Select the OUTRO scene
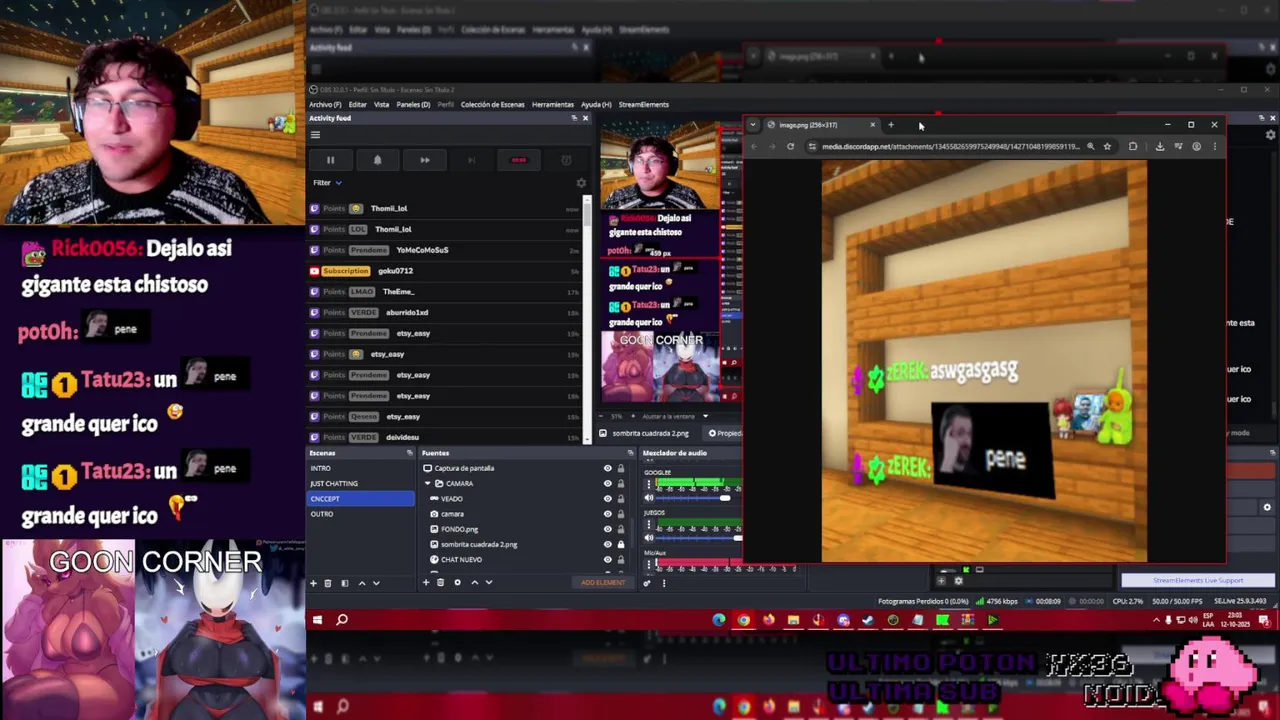Viewport: 1280px width, 720px height. 361,514
